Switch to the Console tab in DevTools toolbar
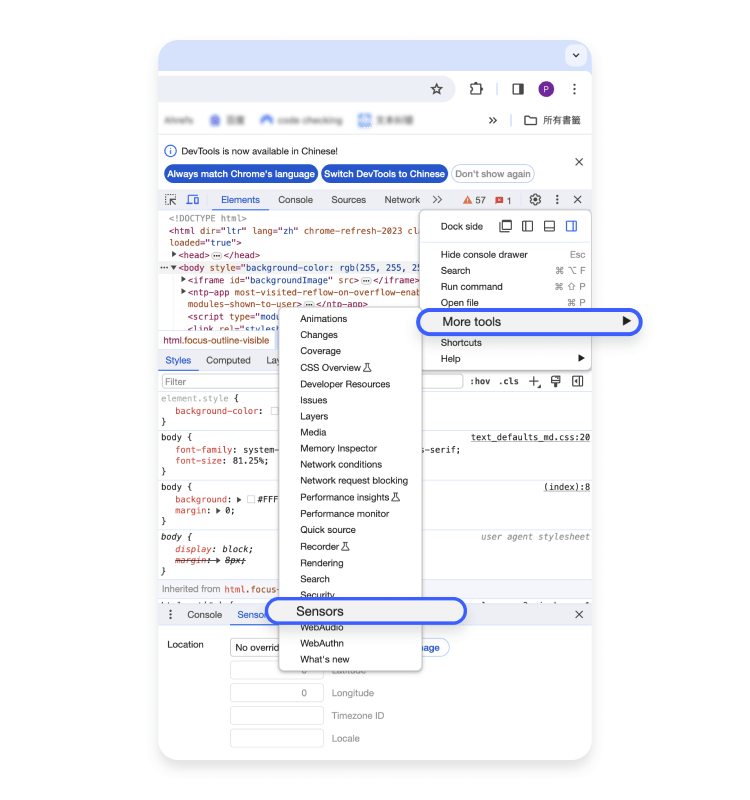750x800 pixels. pyautogui.click(x=295, y=200)
